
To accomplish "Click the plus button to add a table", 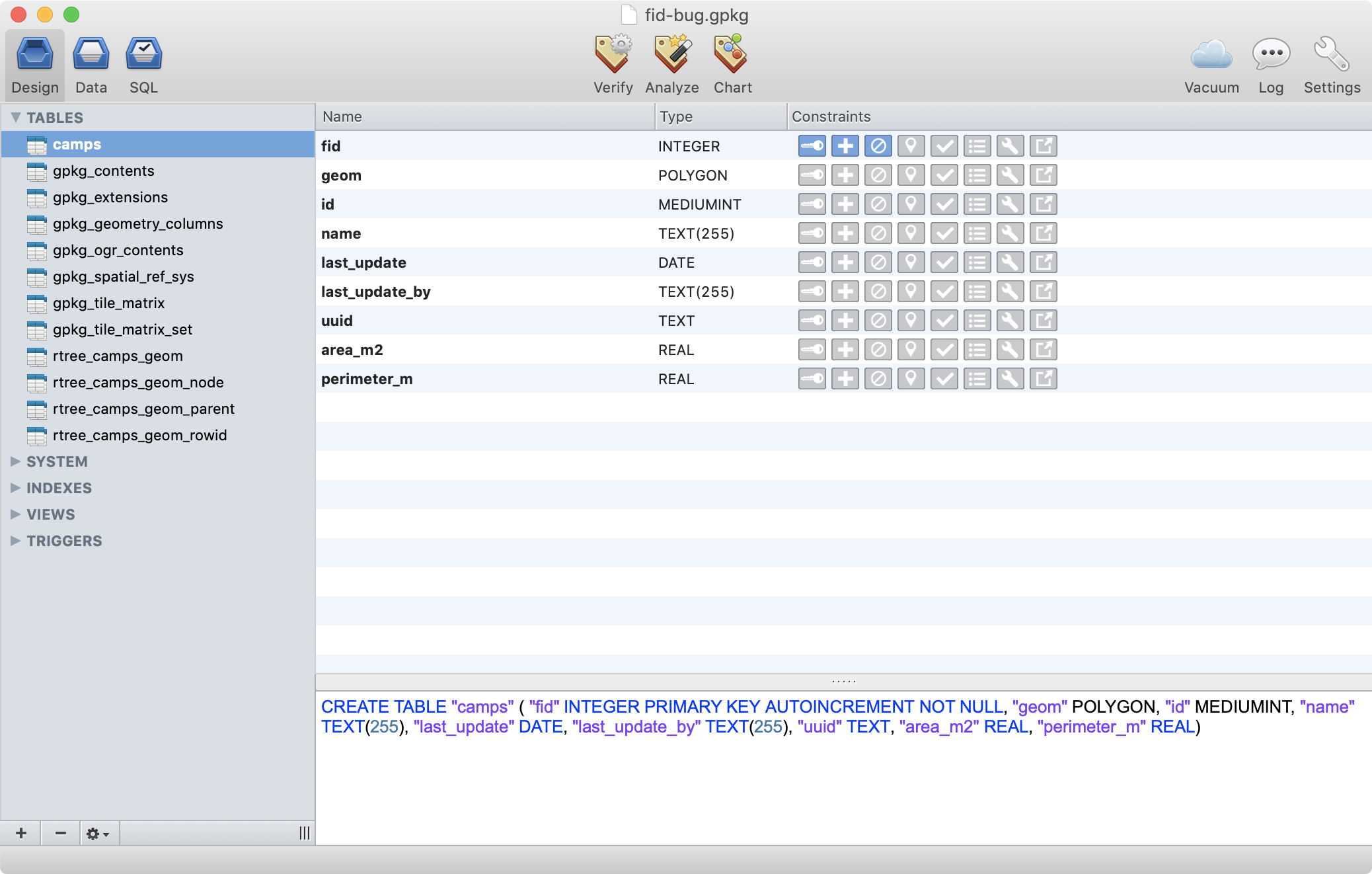I will pos(21,833).
